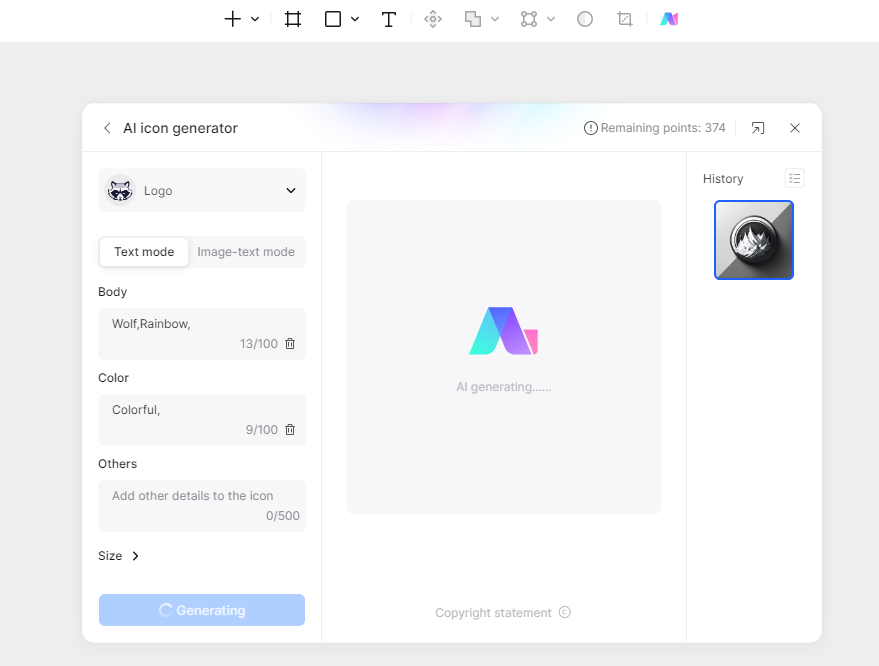Screen dimensions: 879x666
Task: Select the Text tool
Action: tap(388, 19)
